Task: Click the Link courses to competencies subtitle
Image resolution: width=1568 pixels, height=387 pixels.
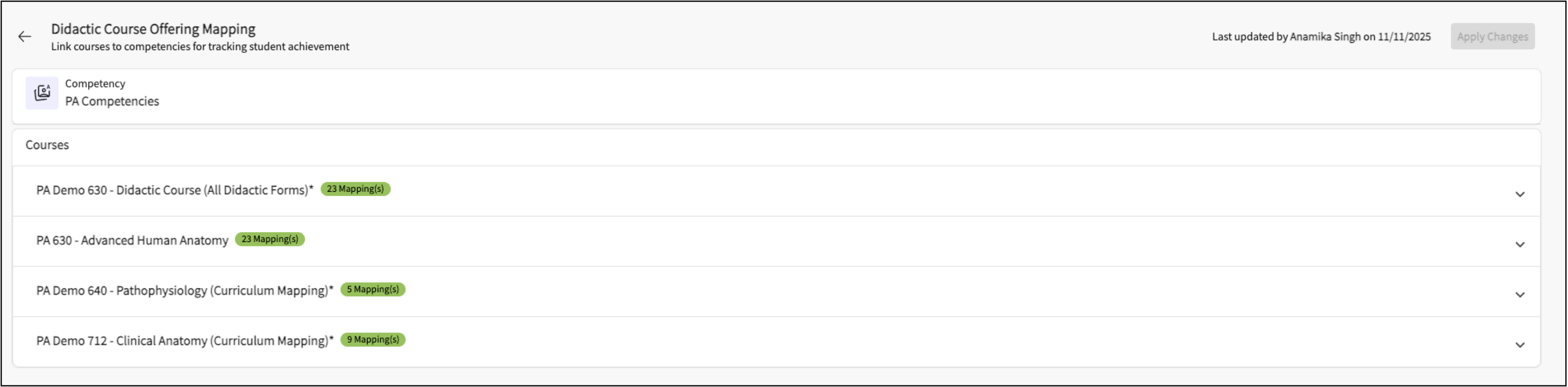Action: pos(200,47)
